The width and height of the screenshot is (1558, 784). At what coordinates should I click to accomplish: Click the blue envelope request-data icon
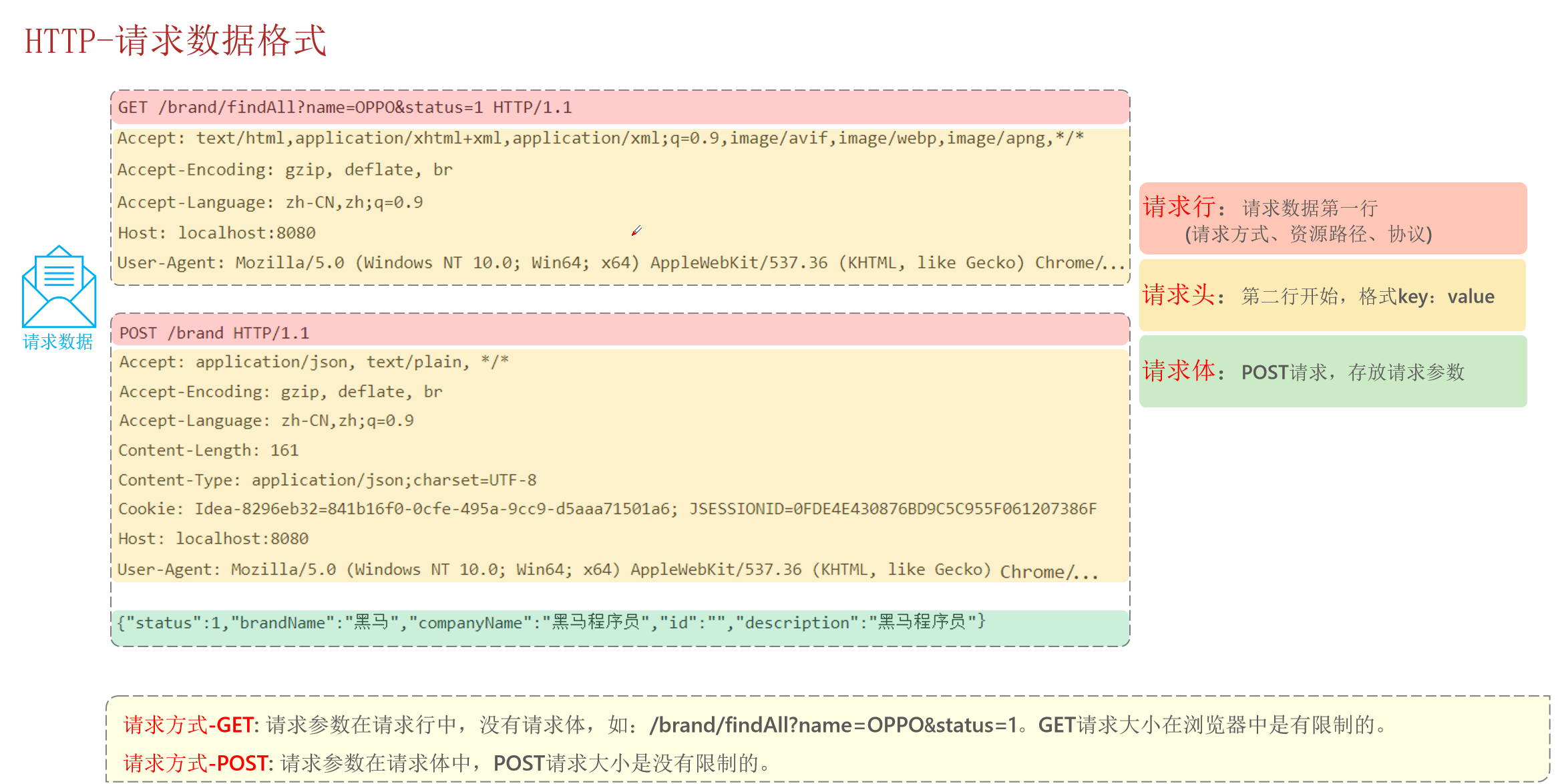click(x=59, y=286)
